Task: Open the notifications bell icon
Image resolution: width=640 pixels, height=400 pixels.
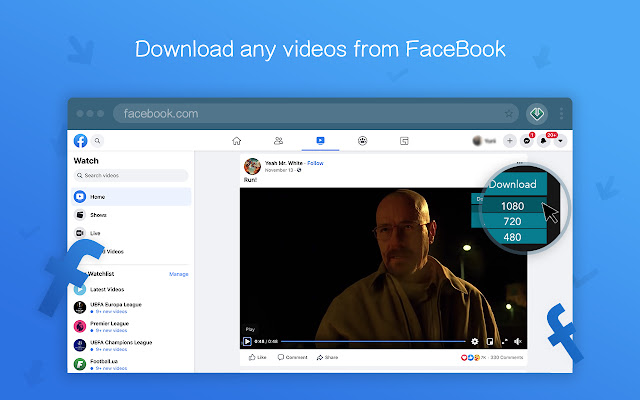Action: (544, 141)
